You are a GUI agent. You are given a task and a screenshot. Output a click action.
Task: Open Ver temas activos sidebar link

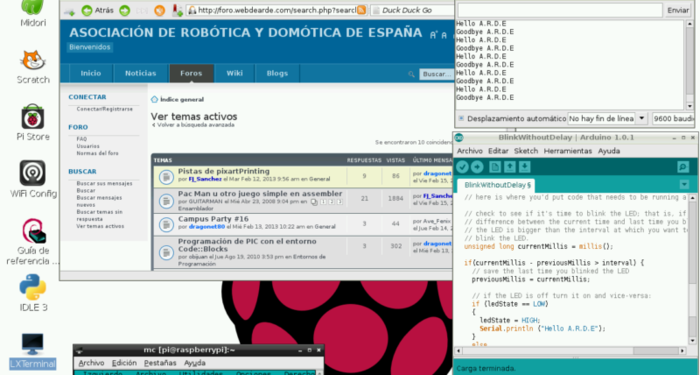coord(100,226)
